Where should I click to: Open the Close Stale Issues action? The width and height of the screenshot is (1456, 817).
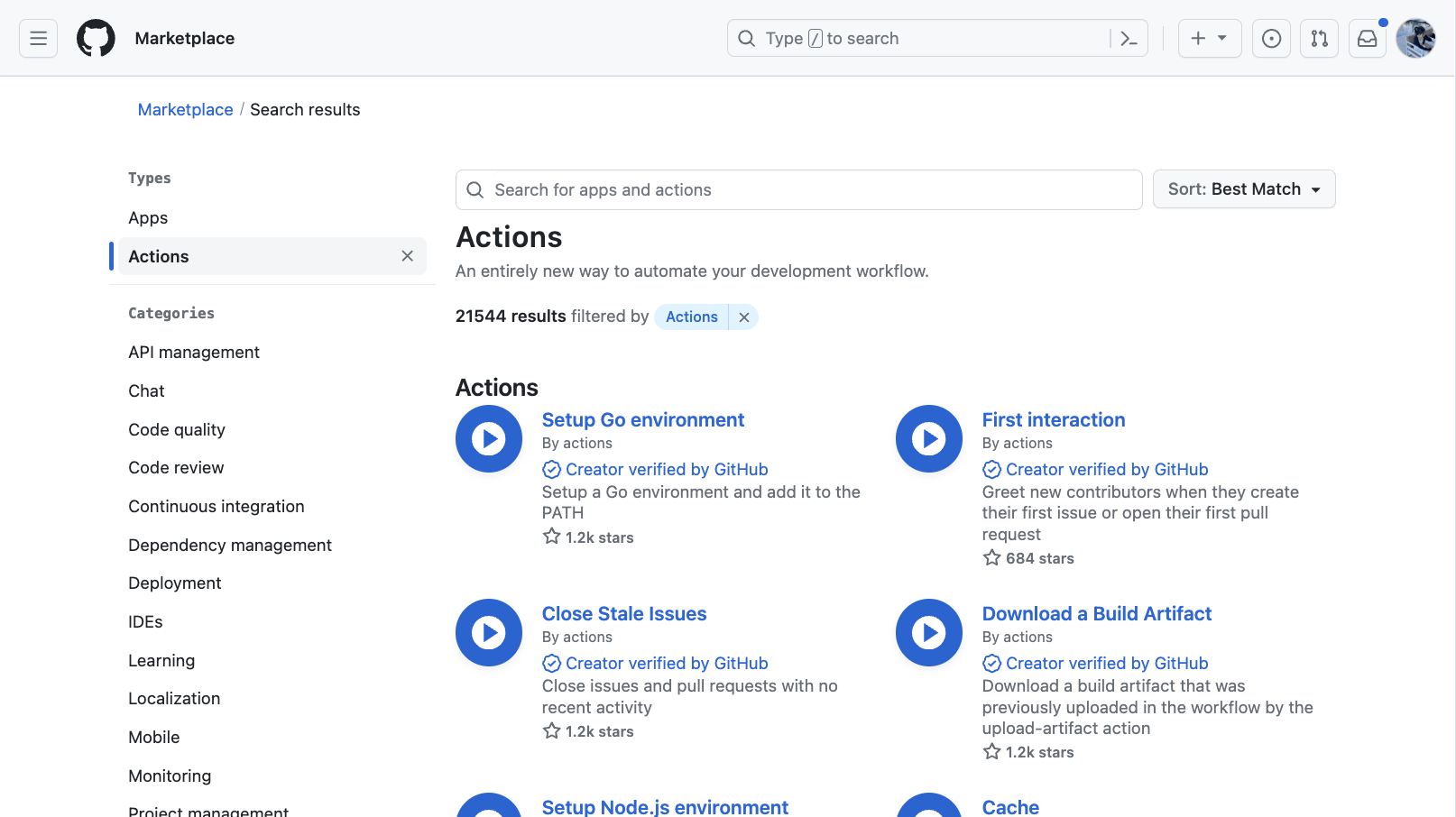point(623,613)
